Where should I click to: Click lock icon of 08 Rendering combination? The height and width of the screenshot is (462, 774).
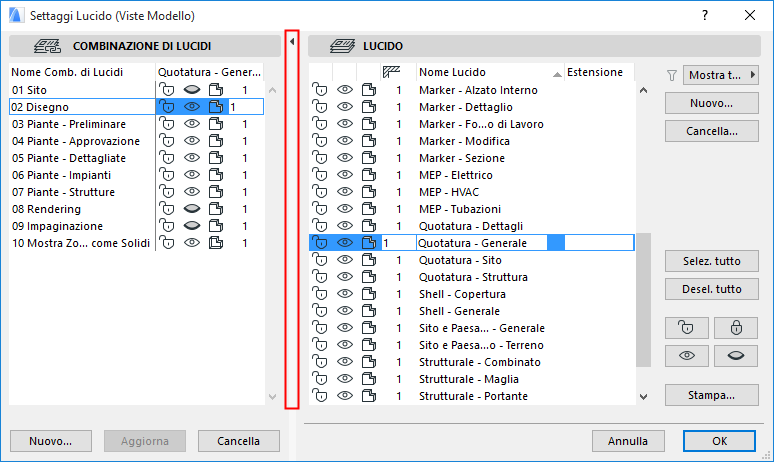(x=167, y=209)
